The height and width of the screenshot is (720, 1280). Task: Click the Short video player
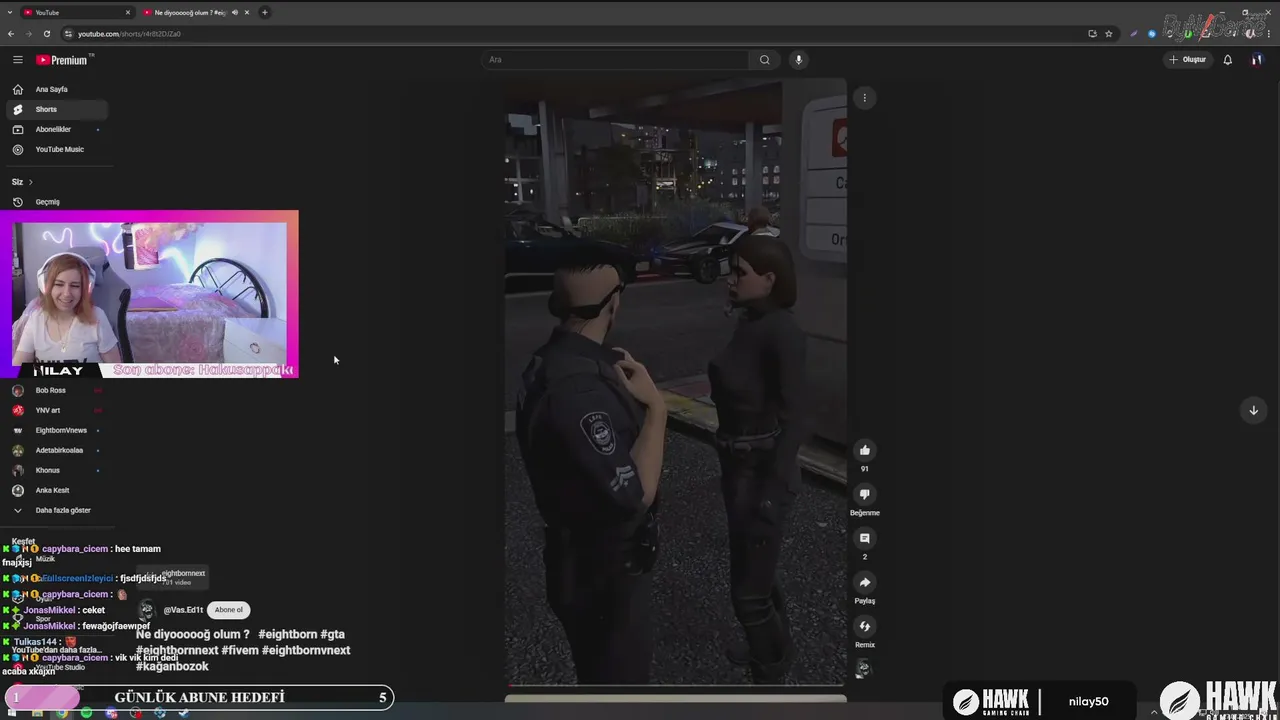675,380
